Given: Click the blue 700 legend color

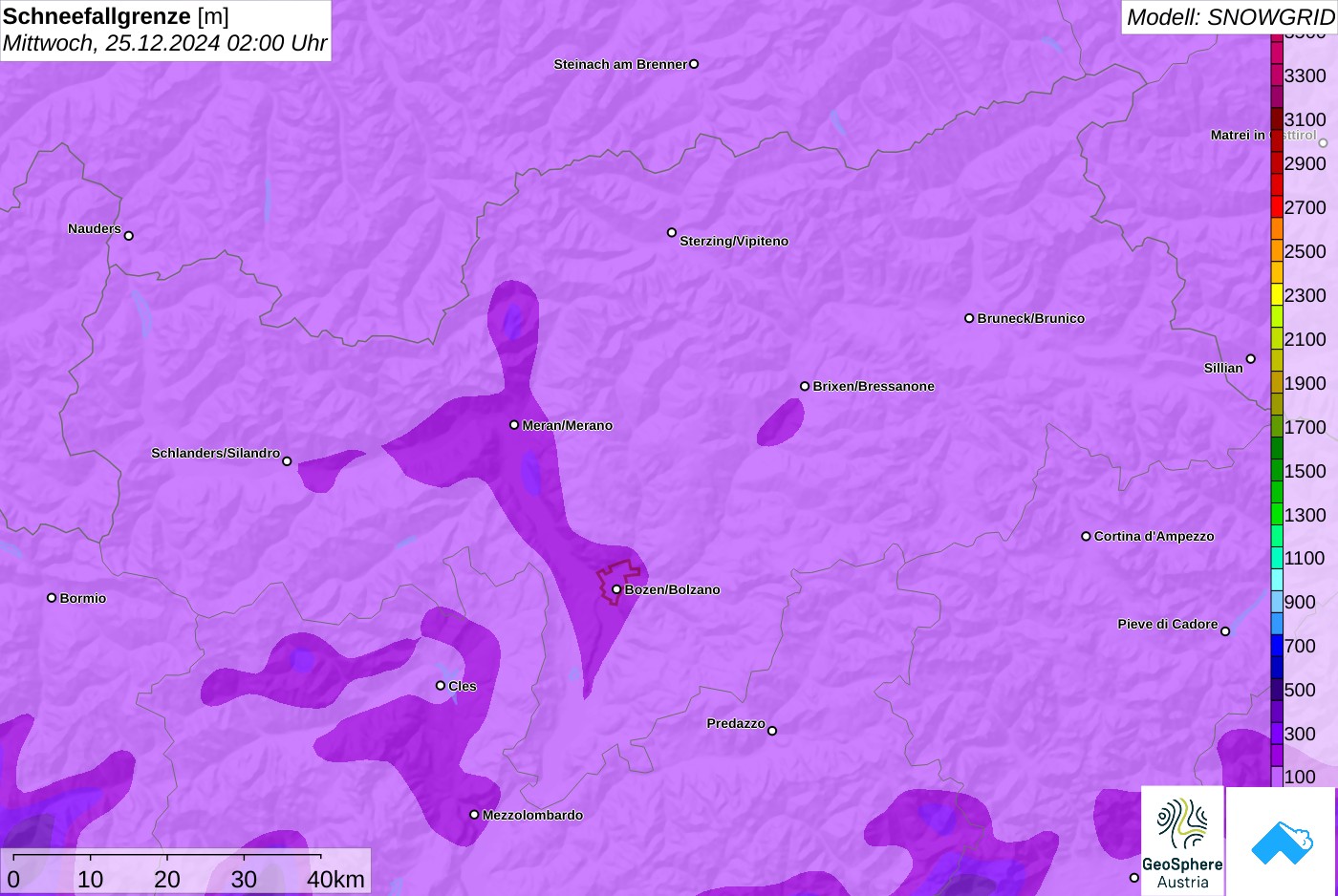Looking at the screenshot, I should coord(1277,647).
